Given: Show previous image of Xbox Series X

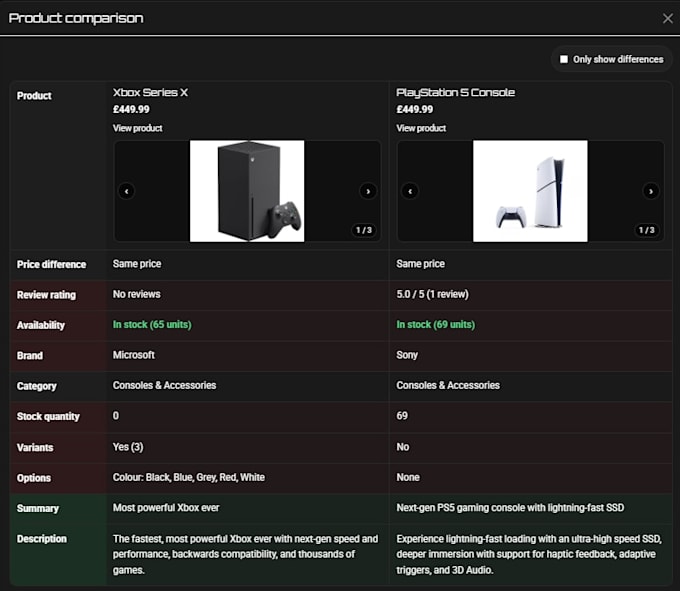Looking at the screenshot, I should pyautogui.click(x=127, y=191).
